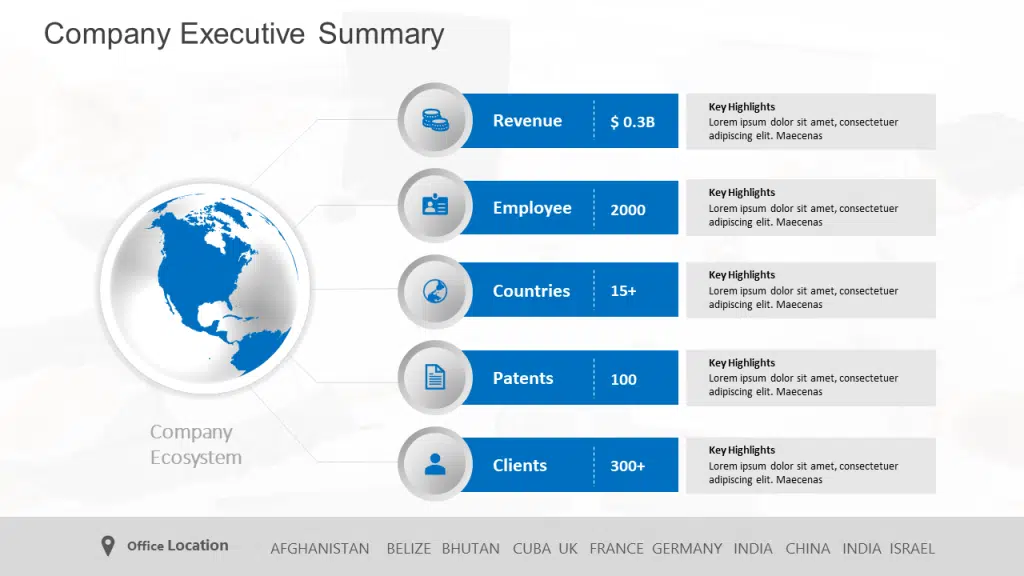Click the 15+ countries value
This screenshot has height=576, width=1024.
623,291
